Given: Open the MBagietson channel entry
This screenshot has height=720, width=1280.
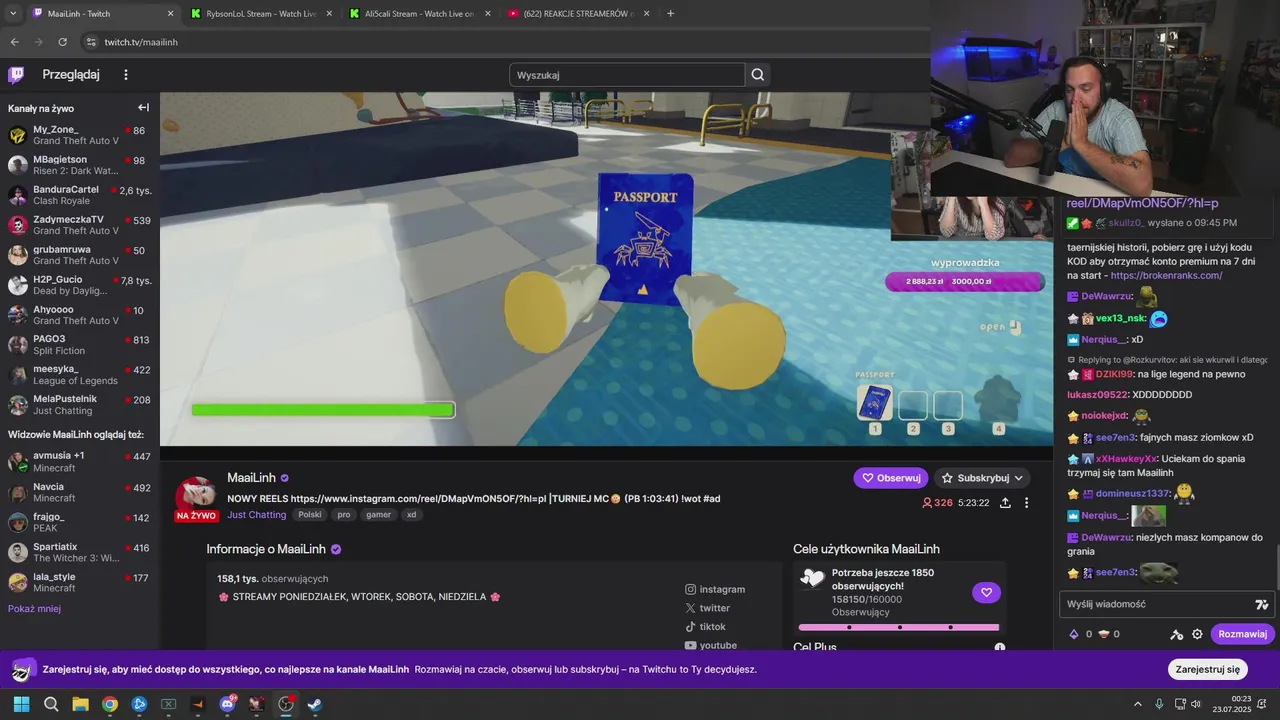Looking at the screenshot, I should pyautogui.click(x=80, y=165).
